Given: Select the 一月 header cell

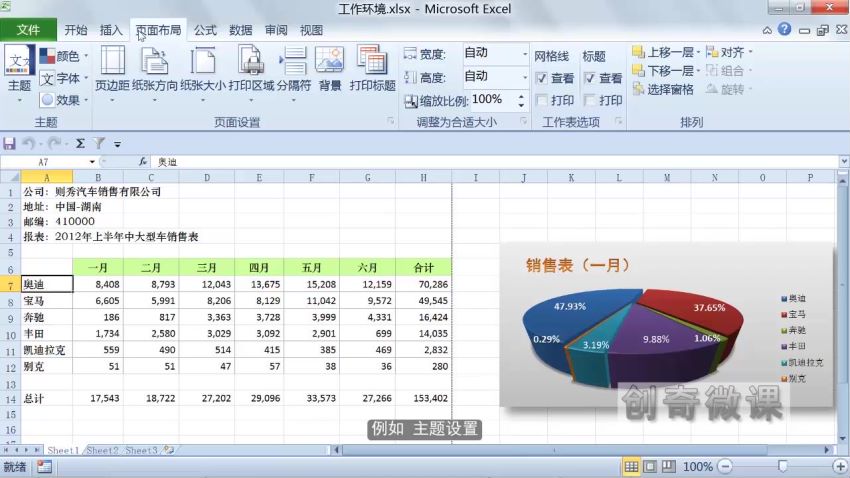Looking at the screenshot, I should point(98,268).
